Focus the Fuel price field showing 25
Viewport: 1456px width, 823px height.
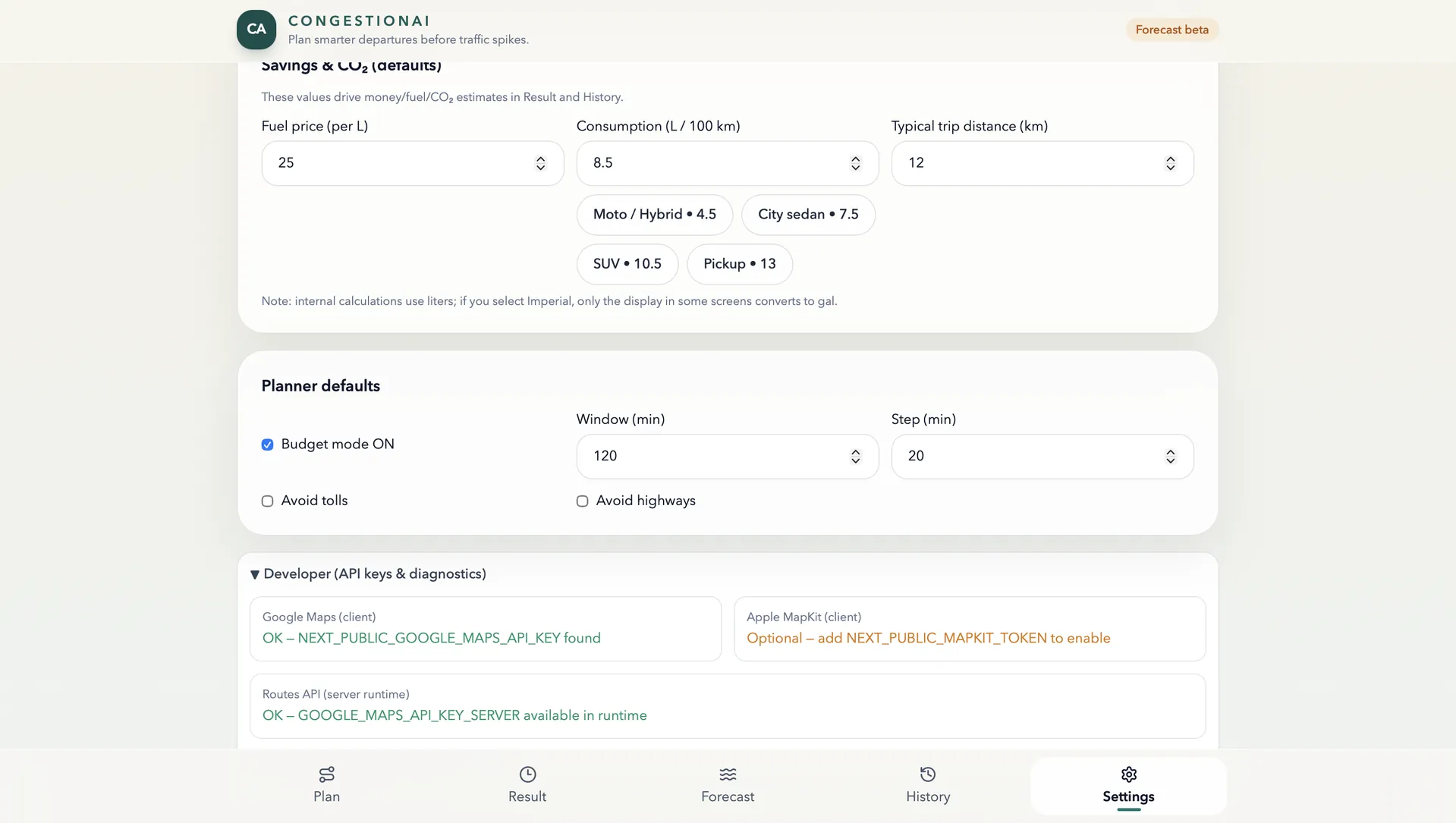point(413,163)
